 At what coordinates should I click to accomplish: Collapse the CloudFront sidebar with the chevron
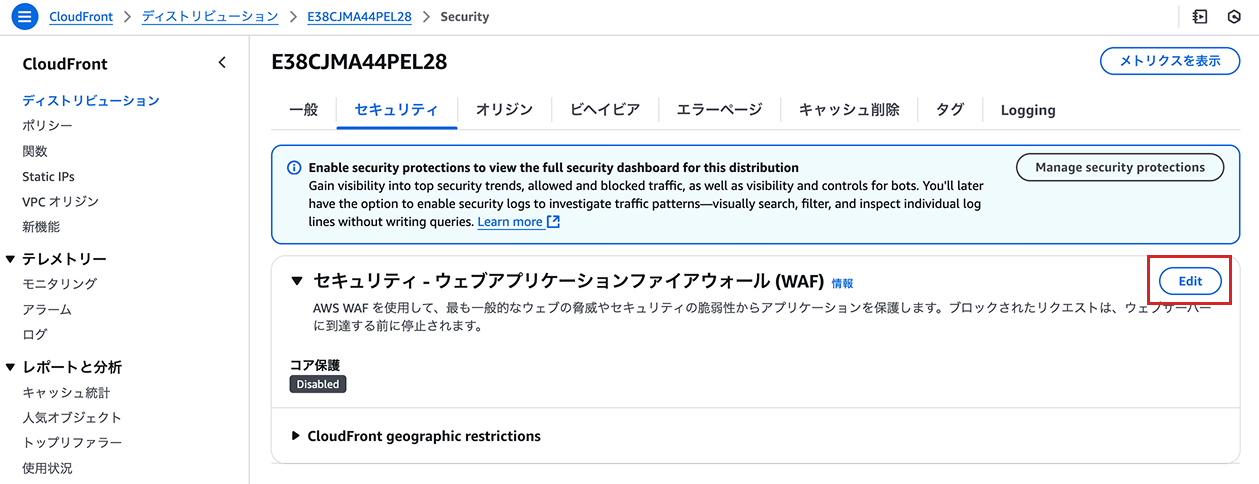point(222,63)
